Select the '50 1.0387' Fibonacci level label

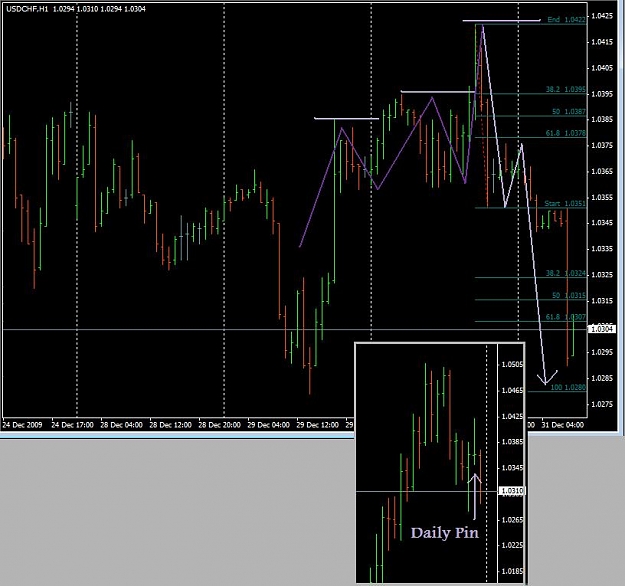point(568,112)
